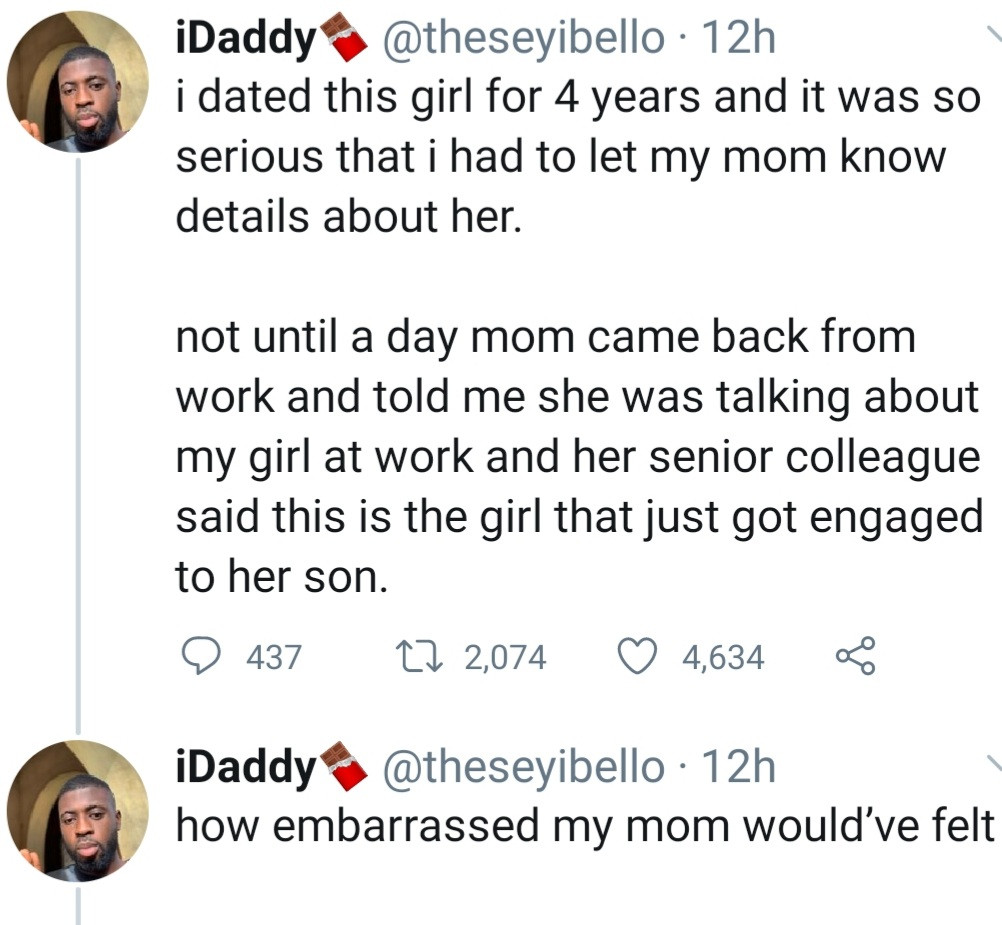
Task: Click chocolate bar emoji in first tweet's name
Action: (343, 40)
